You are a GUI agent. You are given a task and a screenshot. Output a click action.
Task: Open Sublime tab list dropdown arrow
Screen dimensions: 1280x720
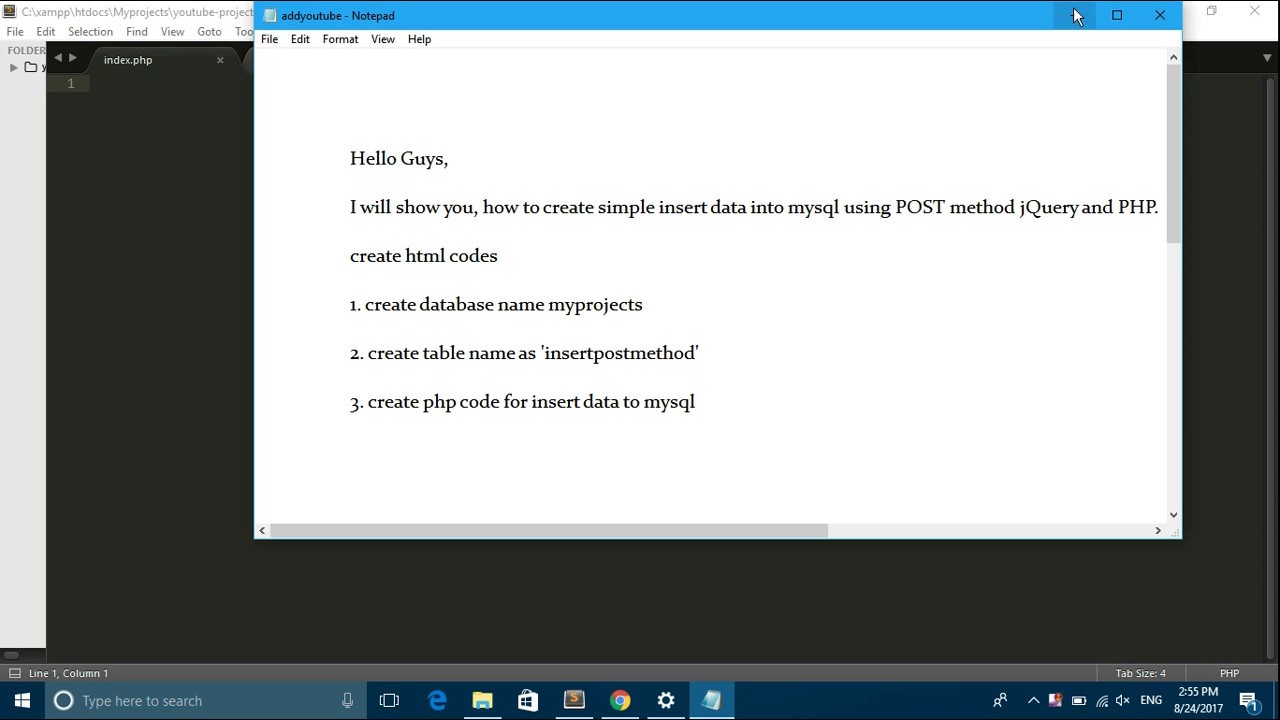(x=1267, y=58)
